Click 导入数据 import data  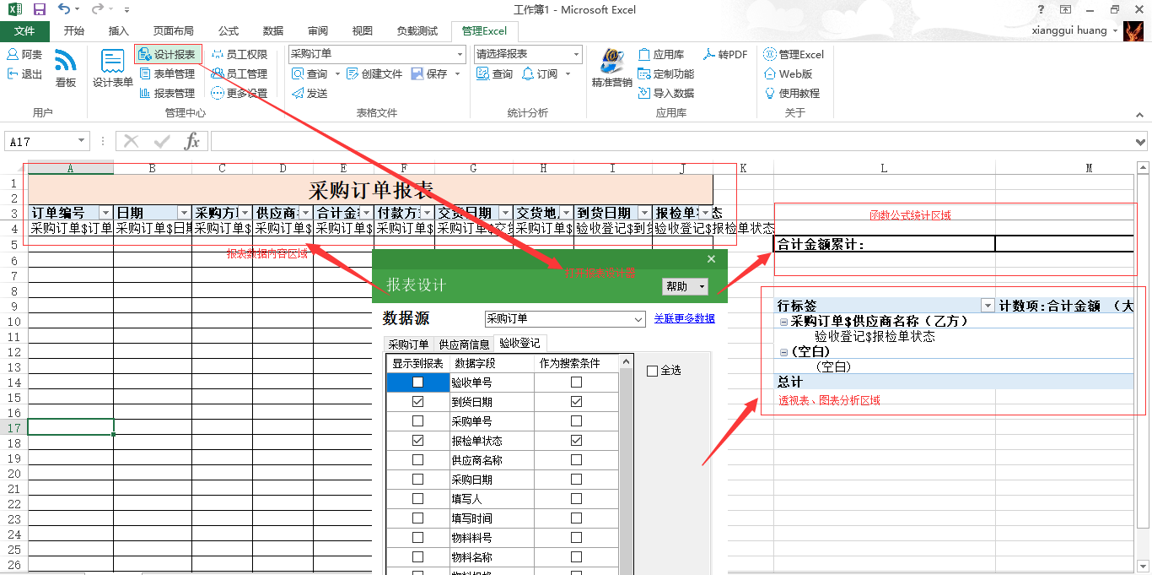click(x=665, y=93)
